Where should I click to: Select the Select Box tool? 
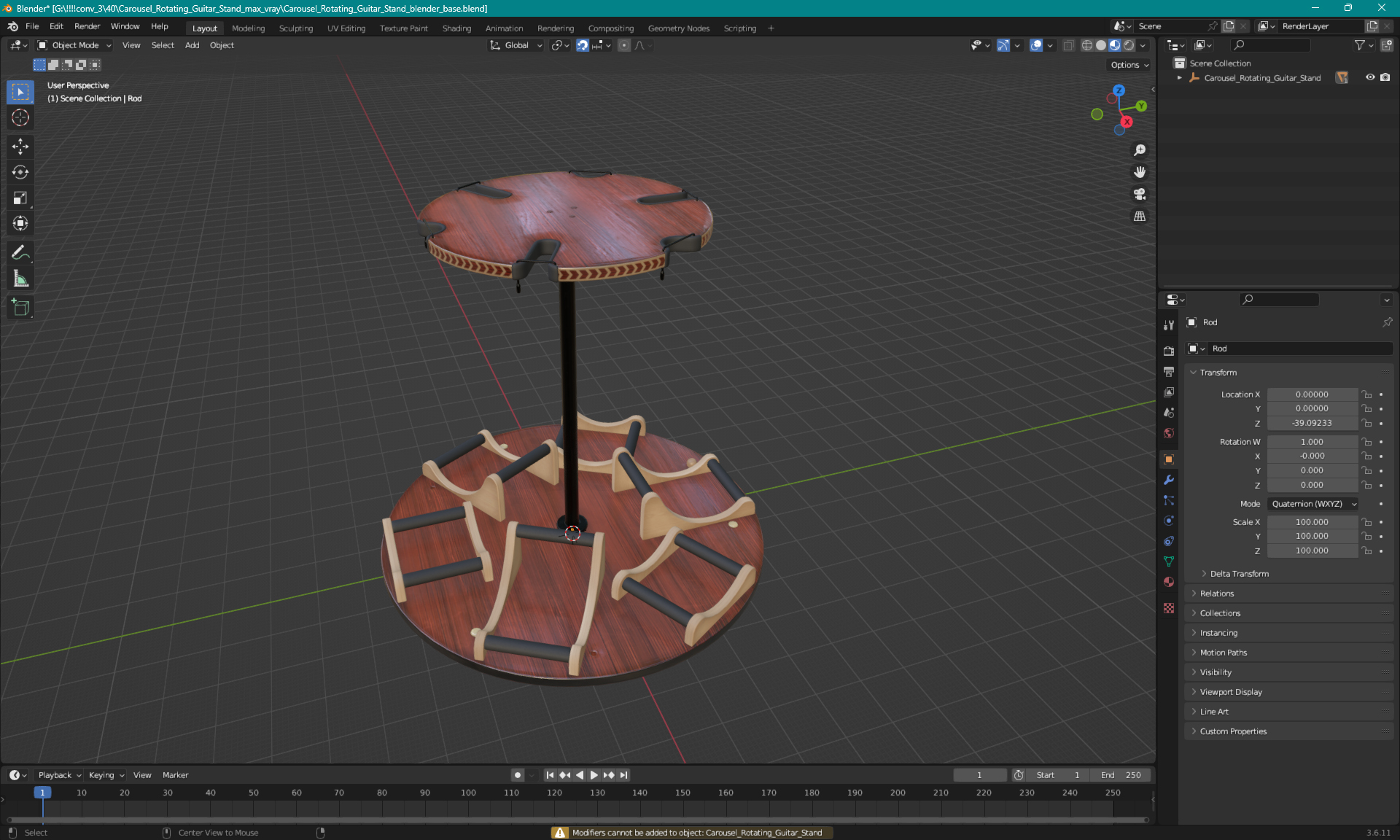20,92
